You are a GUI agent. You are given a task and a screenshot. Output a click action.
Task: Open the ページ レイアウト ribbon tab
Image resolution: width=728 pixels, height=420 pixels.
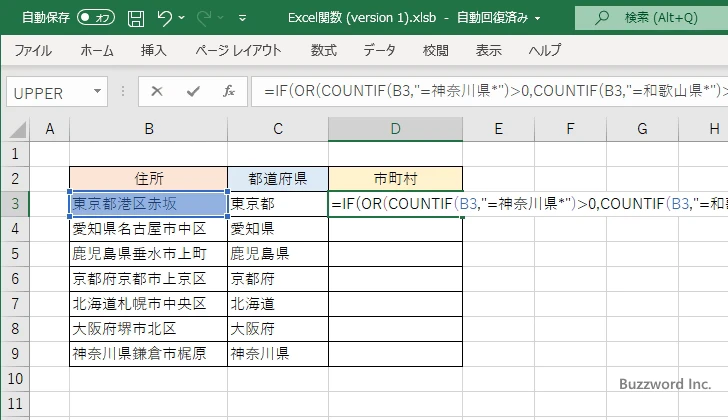238,50
